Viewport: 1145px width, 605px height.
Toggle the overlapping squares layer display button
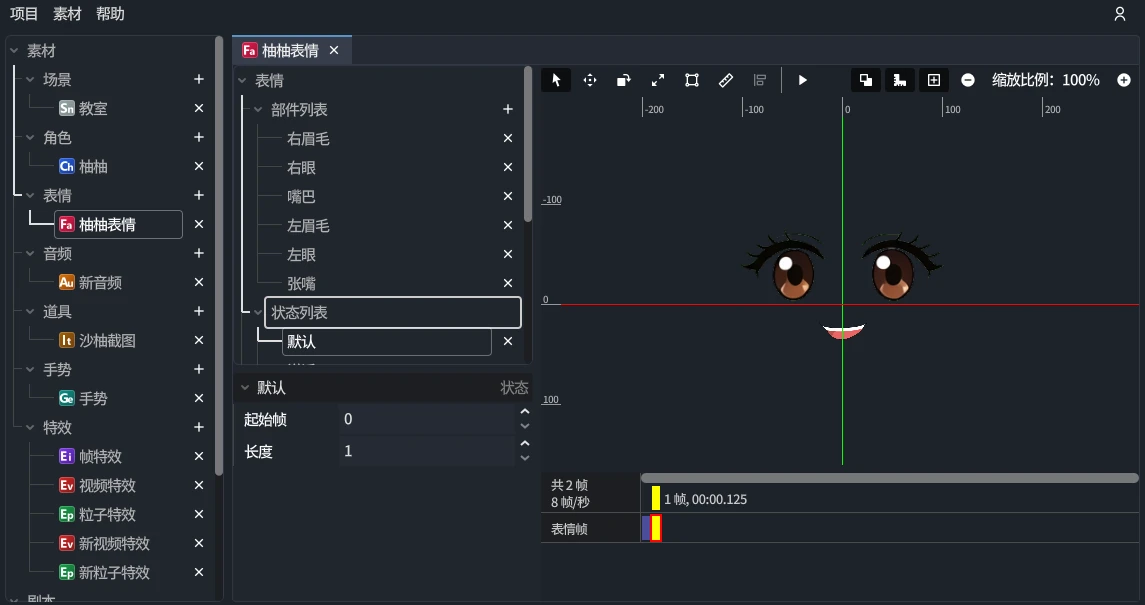tap(866, 80)
